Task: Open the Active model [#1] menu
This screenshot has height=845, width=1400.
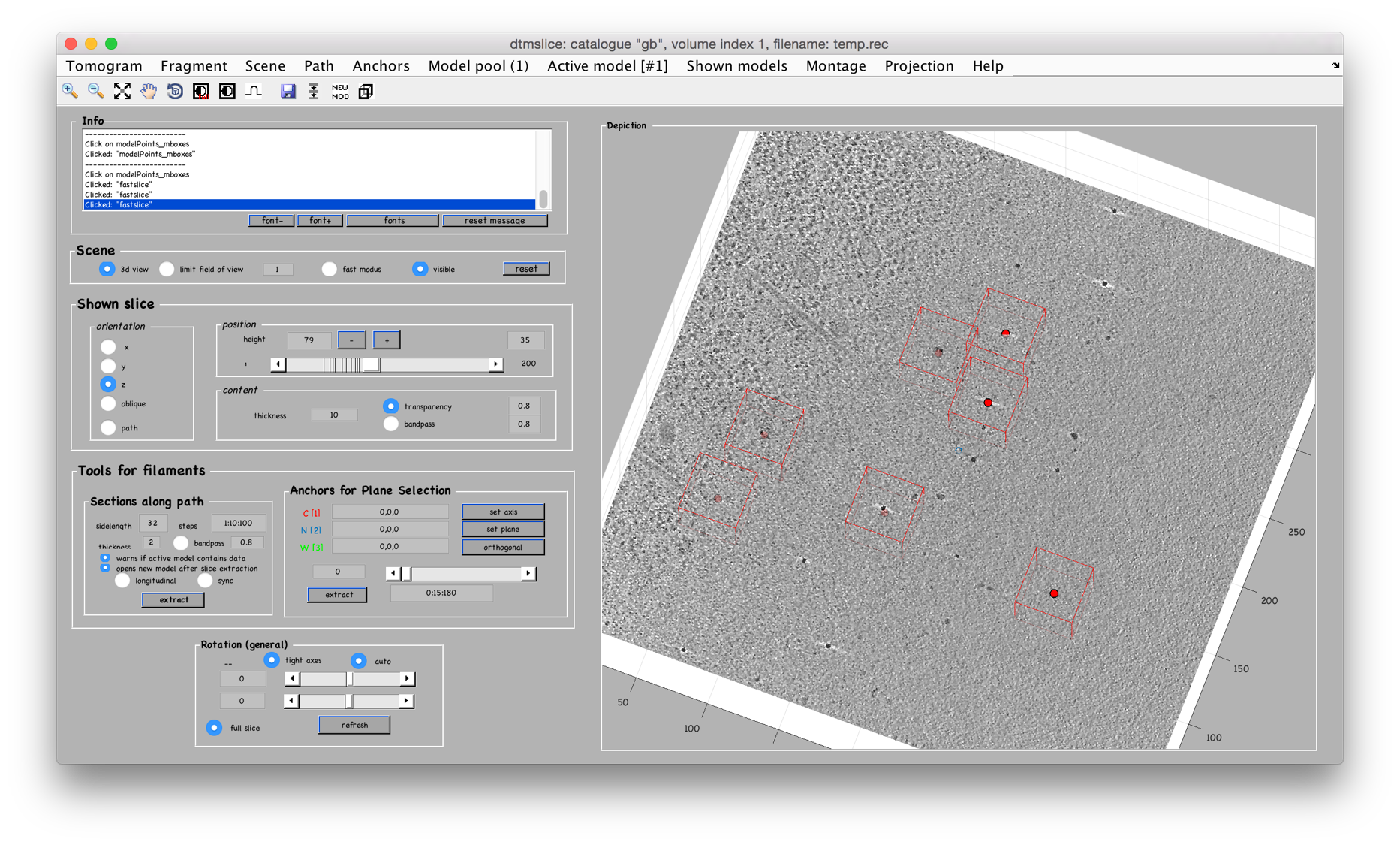Action: coord(607,66)
